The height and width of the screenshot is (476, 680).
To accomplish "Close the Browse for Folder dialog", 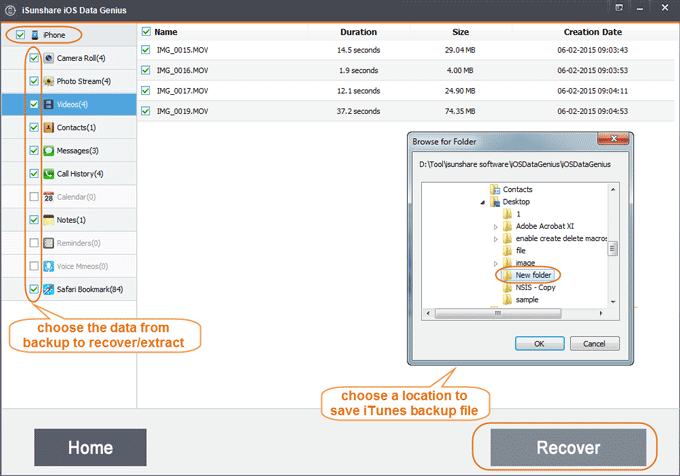I will point(613,139).
